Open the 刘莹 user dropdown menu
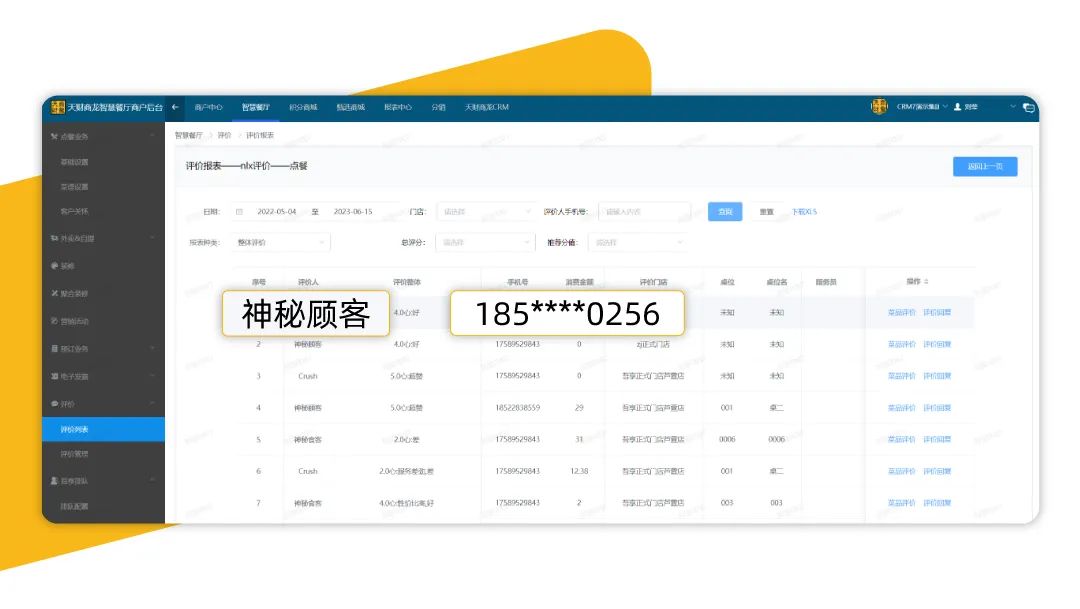 pos(990,107)
